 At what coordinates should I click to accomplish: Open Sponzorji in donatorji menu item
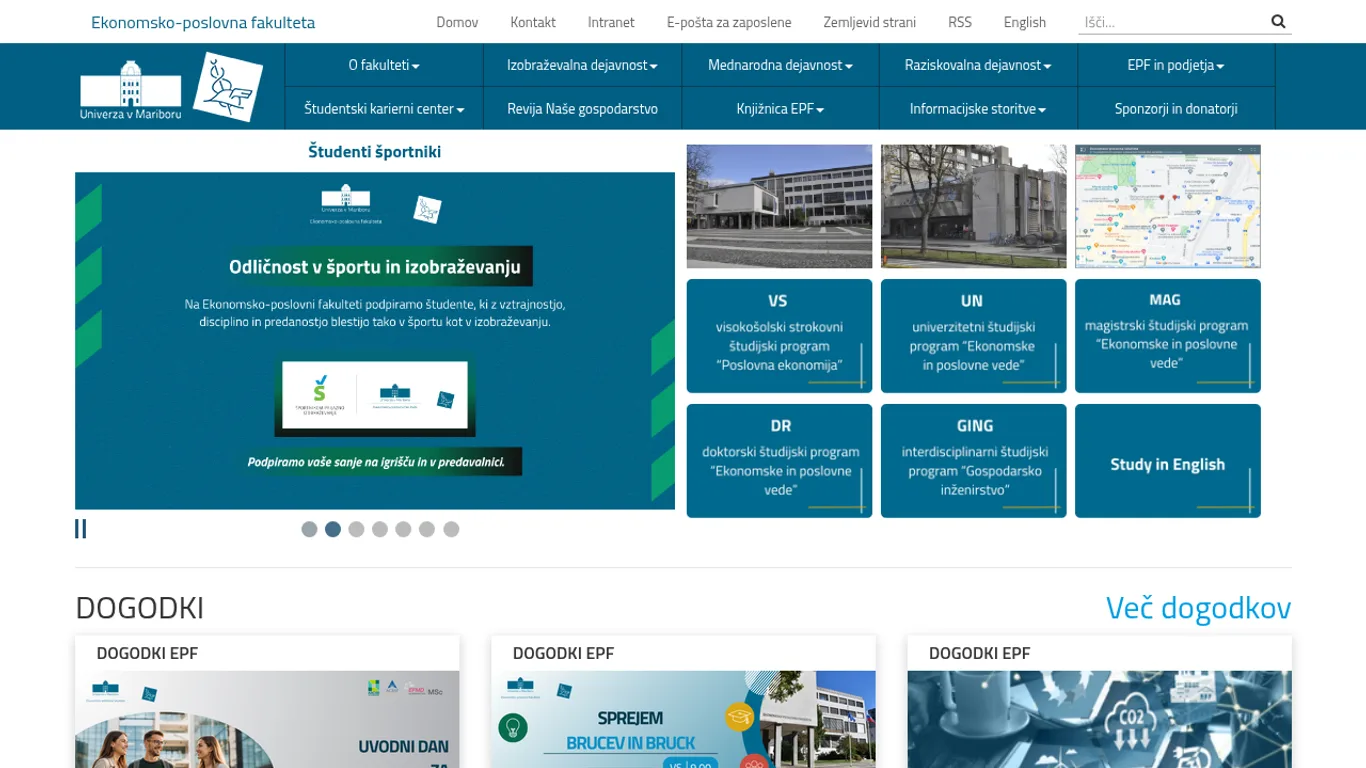(x=1176, y=108)
